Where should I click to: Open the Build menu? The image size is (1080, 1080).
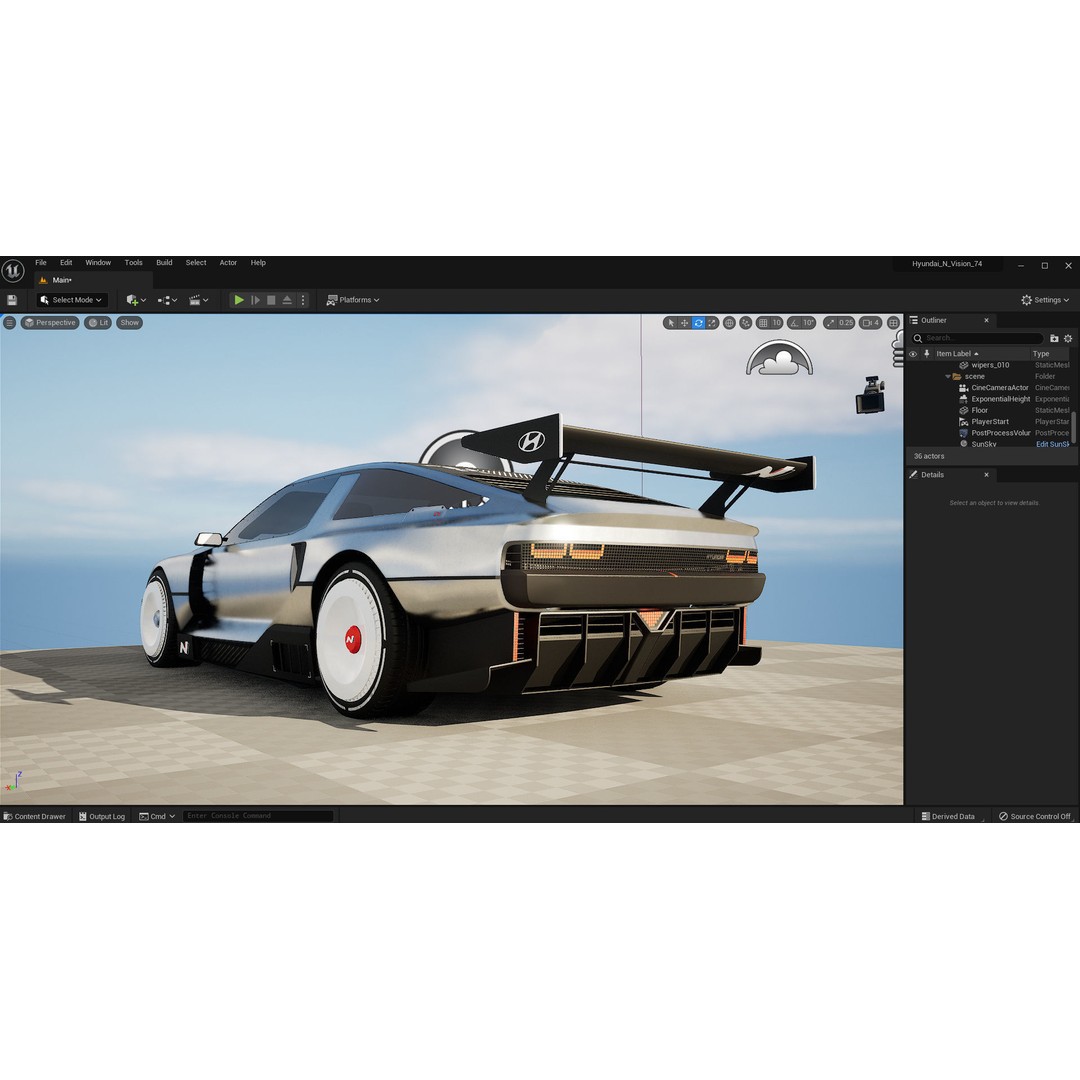(x=164, y=262)
